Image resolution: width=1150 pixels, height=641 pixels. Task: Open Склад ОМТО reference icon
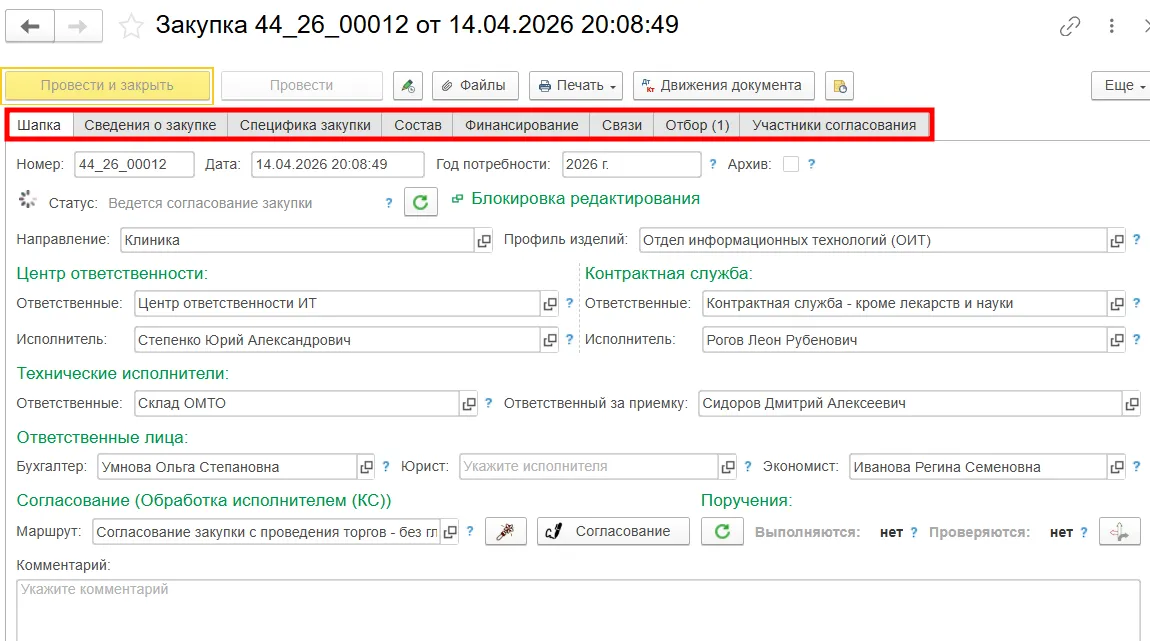468,404
